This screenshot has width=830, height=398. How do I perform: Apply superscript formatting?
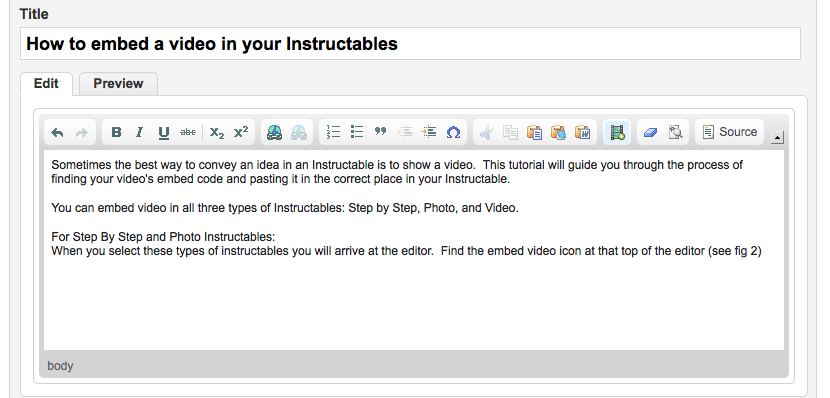tap(241, 132)
